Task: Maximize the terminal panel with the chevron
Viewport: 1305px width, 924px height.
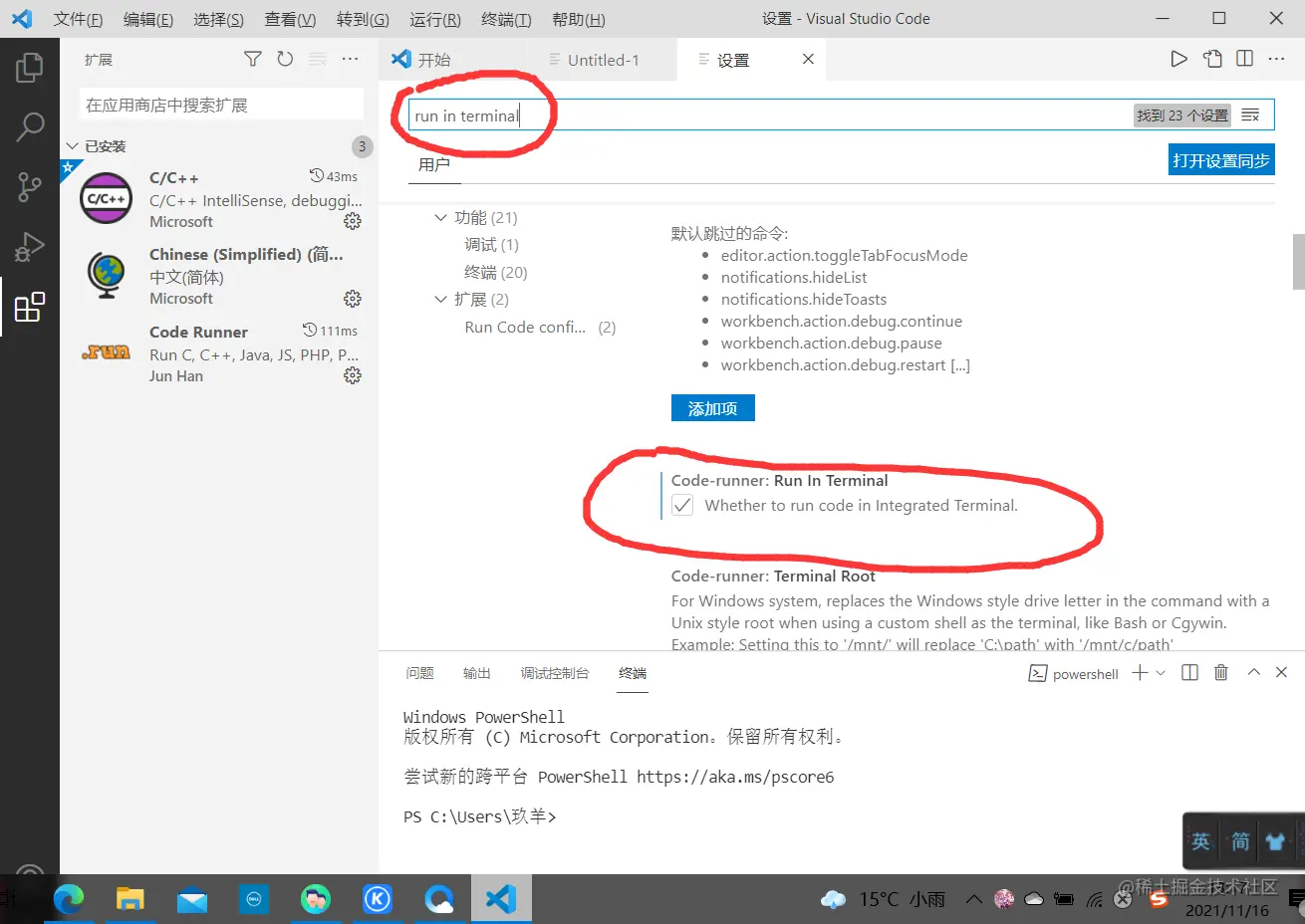Action: pyautogui.click(x=1253, y=672)
